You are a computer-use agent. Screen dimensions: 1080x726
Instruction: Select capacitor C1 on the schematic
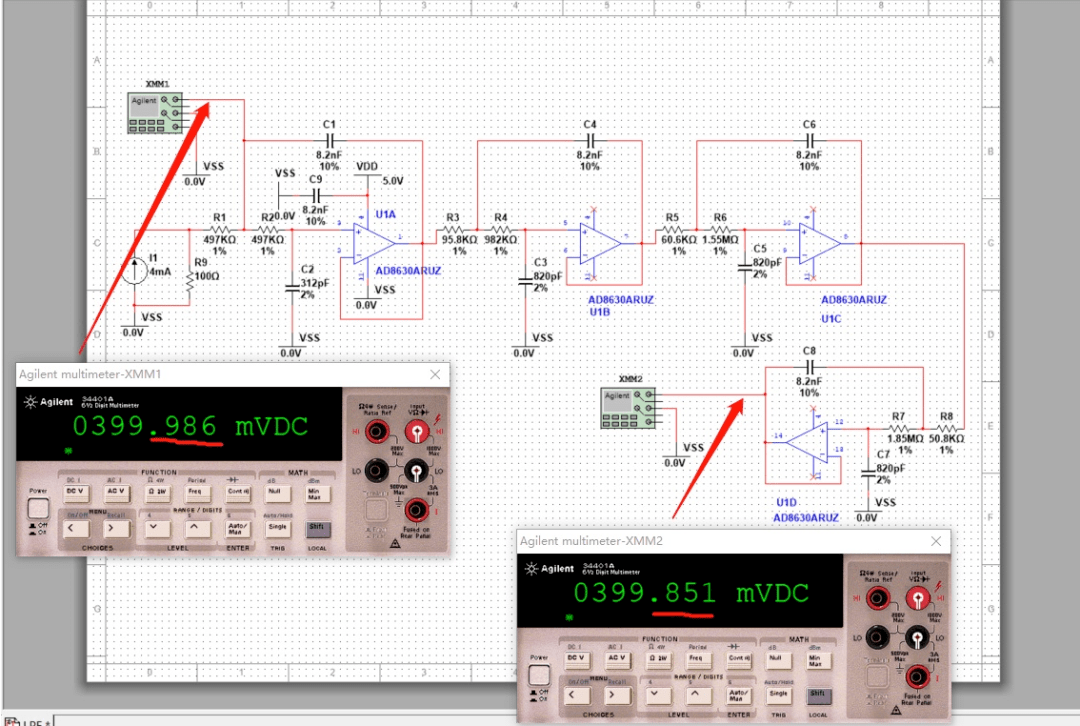click(x=329, y=140)
